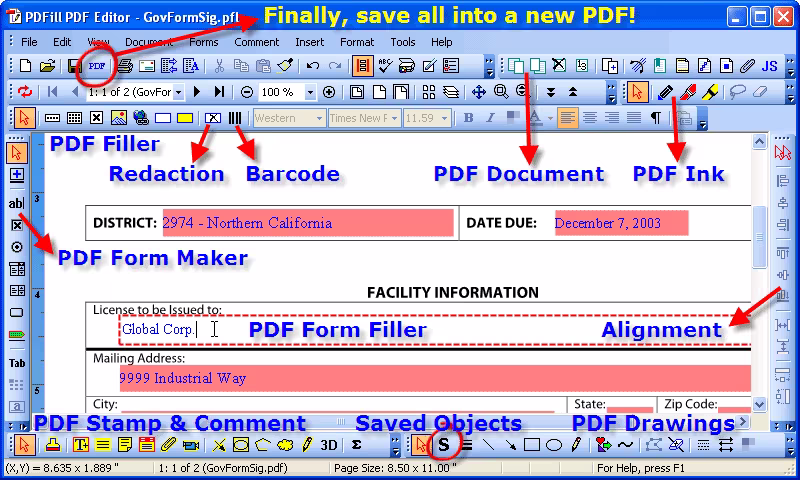Open the Western script dropdown
The image size is (800, 480).
(x=319, y=118)
